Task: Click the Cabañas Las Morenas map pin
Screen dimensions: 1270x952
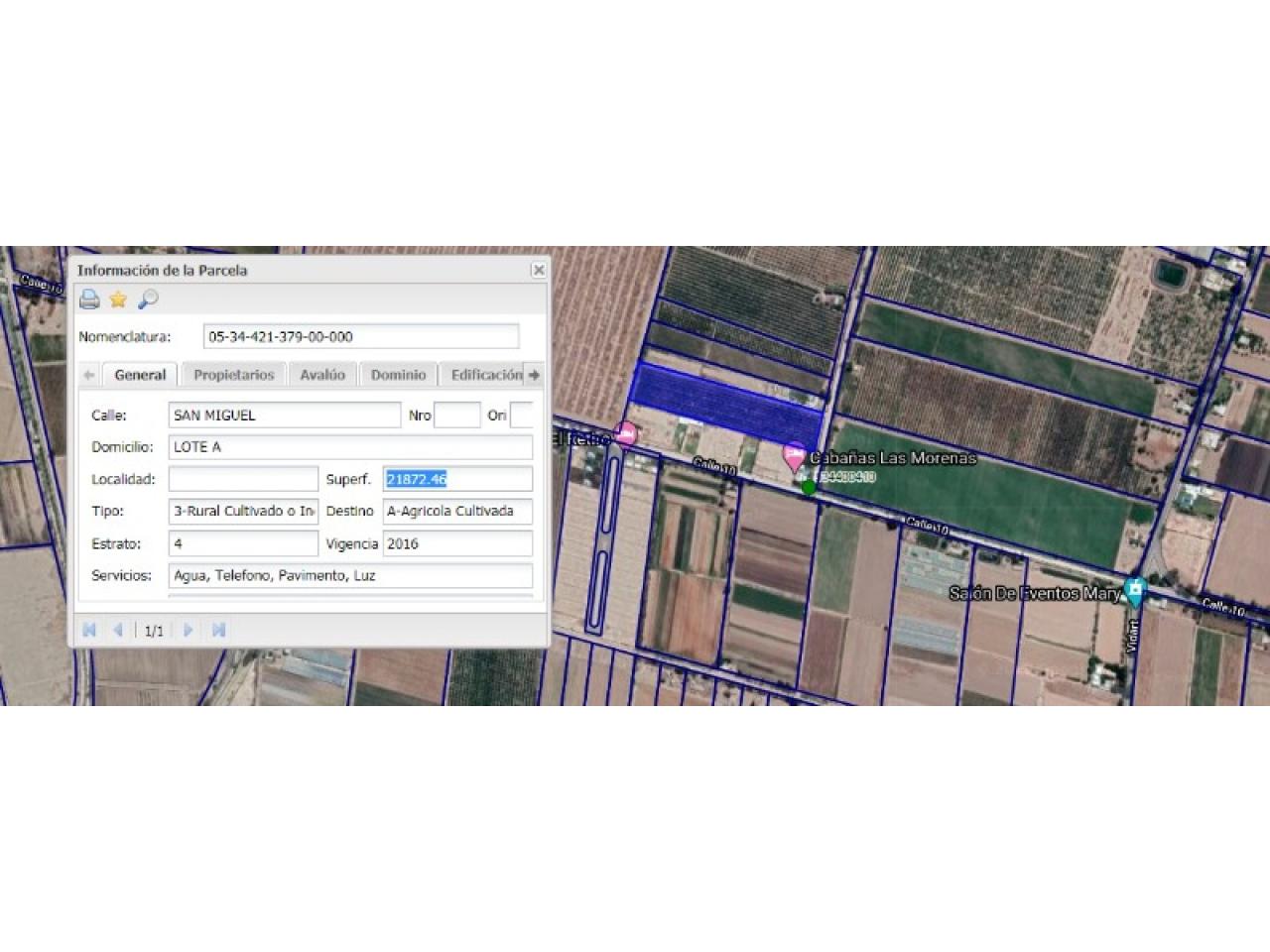Action: [794, 456]
